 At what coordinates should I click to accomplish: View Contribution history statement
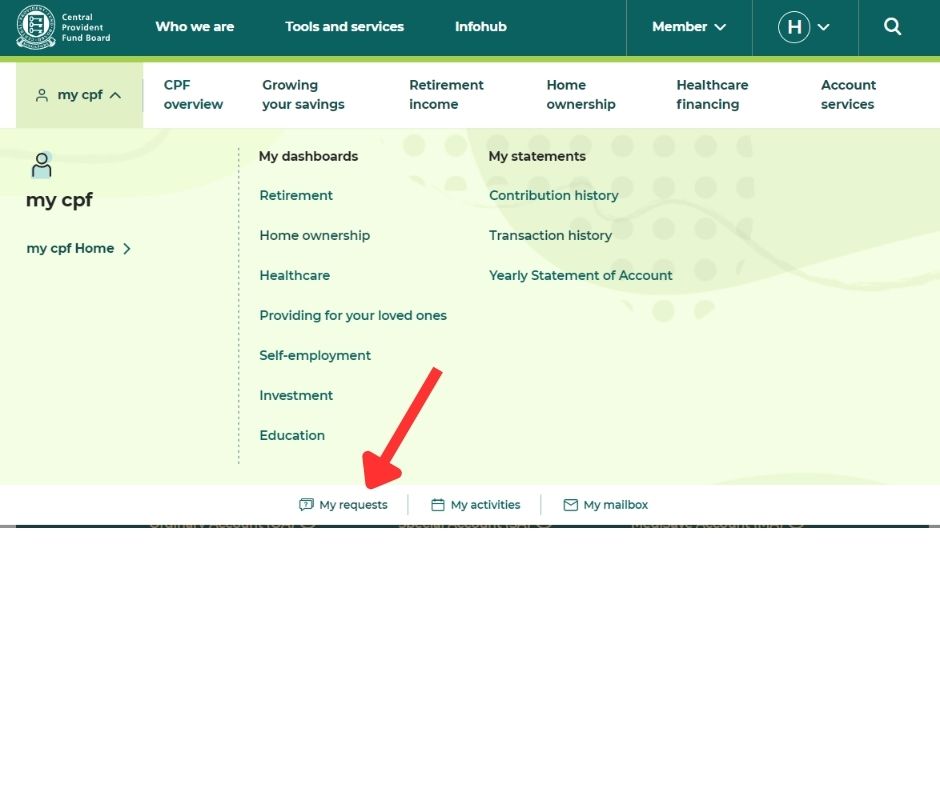tap(553, 196)
